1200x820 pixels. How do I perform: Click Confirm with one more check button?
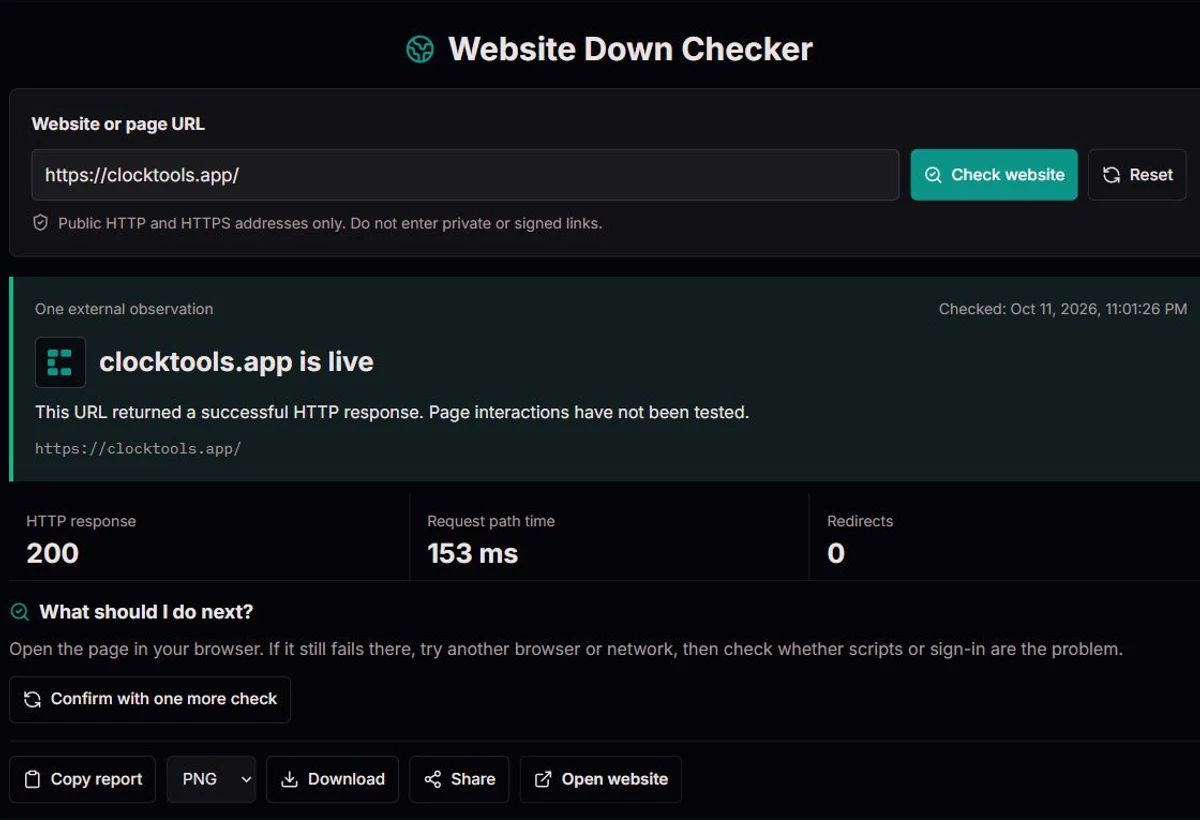pyautogui.click(x=150, y=699)
